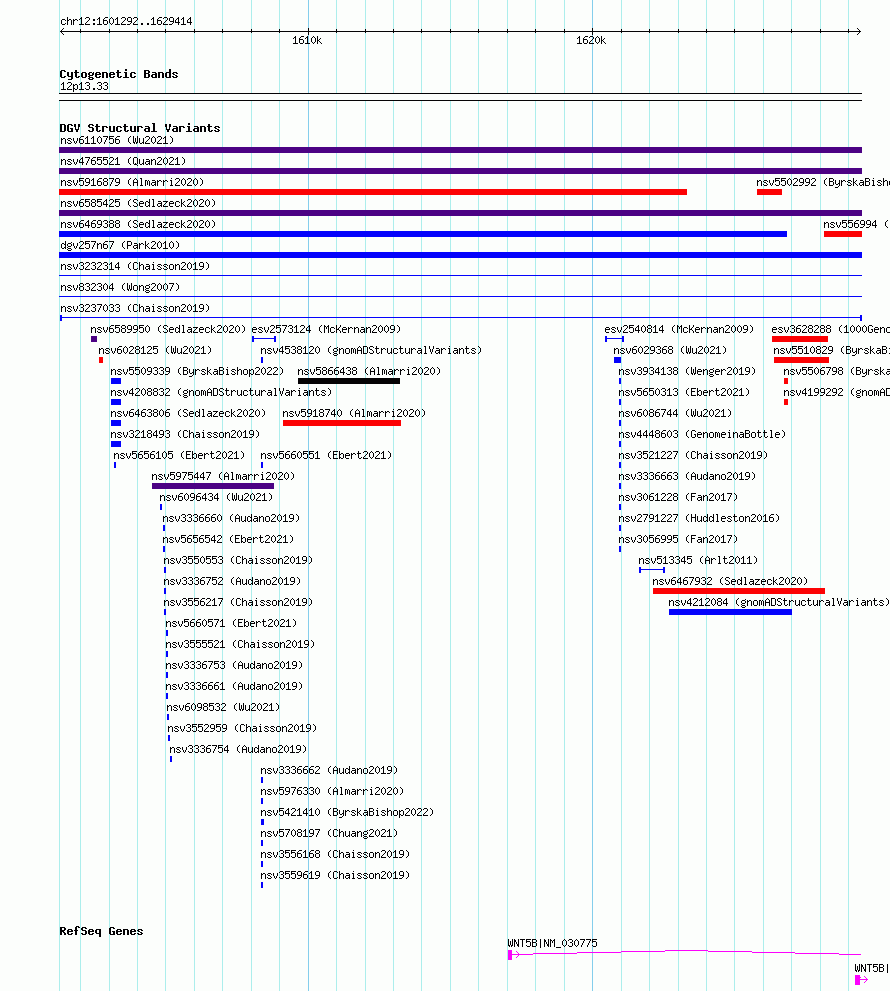Select nsv3555521 (Chaisson2019) label

point(240,644)
